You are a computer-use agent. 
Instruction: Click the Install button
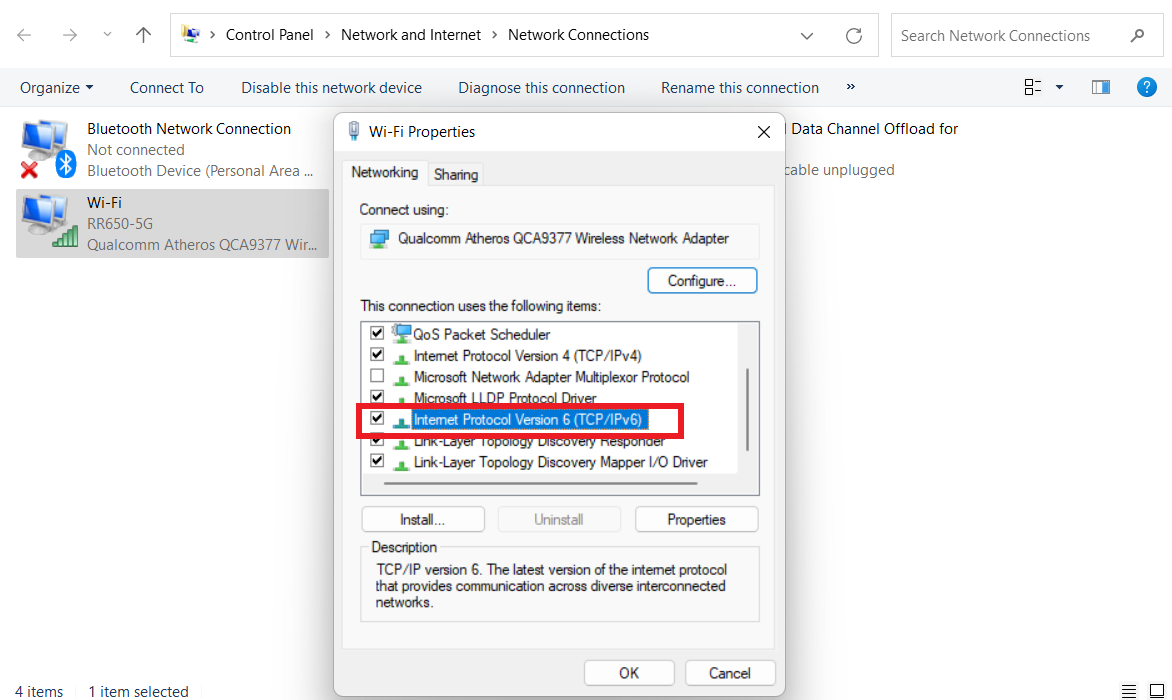(x=422, y=519)
